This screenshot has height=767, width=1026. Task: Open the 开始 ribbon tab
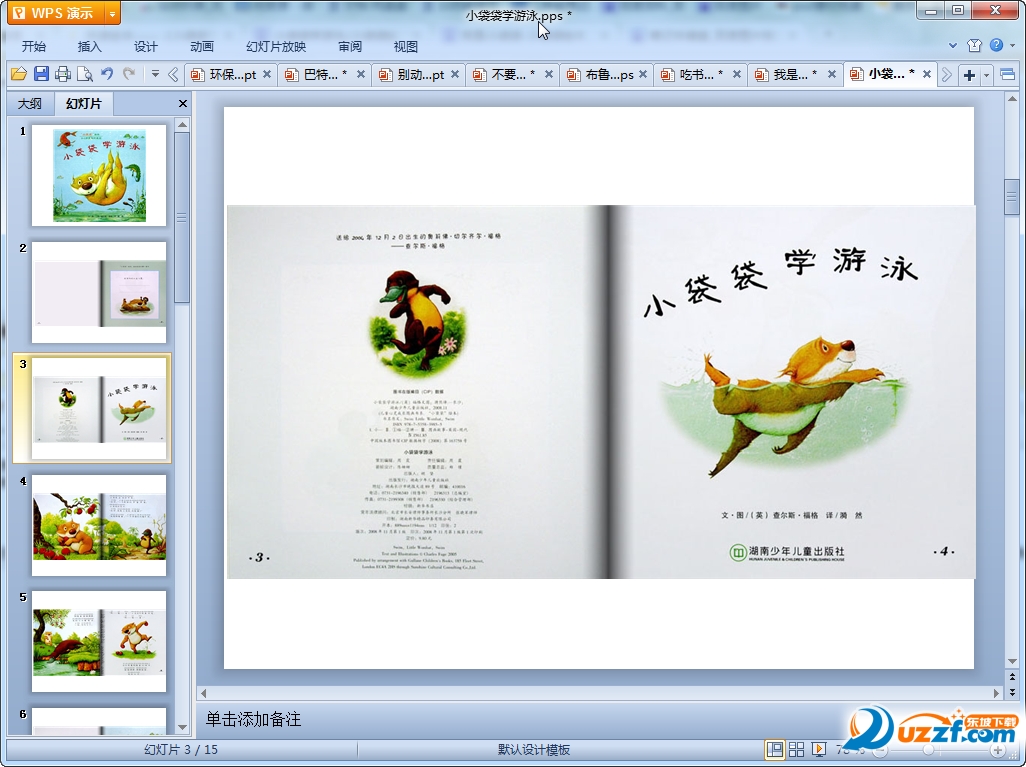pos(34,46)
